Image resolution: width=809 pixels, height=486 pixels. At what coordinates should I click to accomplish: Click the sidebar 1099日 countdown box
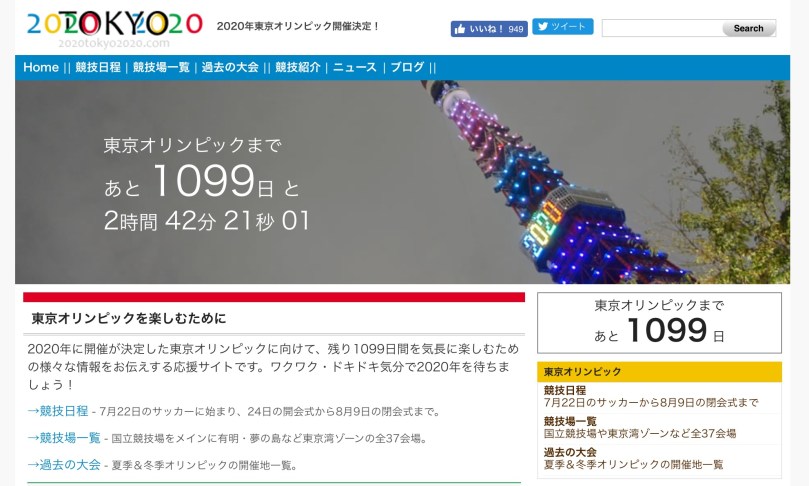[x=659, y=323]
